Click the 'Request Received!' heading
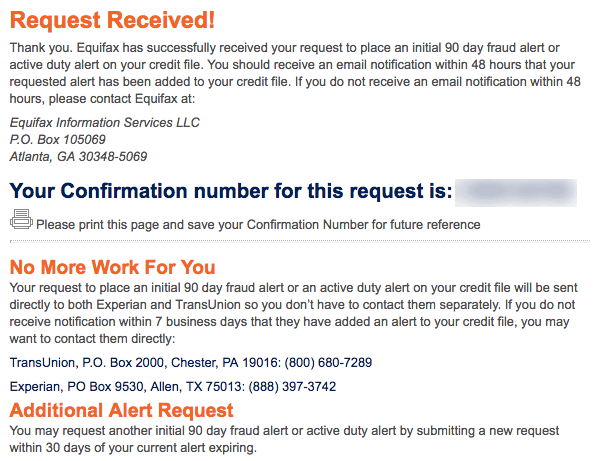 (112, 20)
